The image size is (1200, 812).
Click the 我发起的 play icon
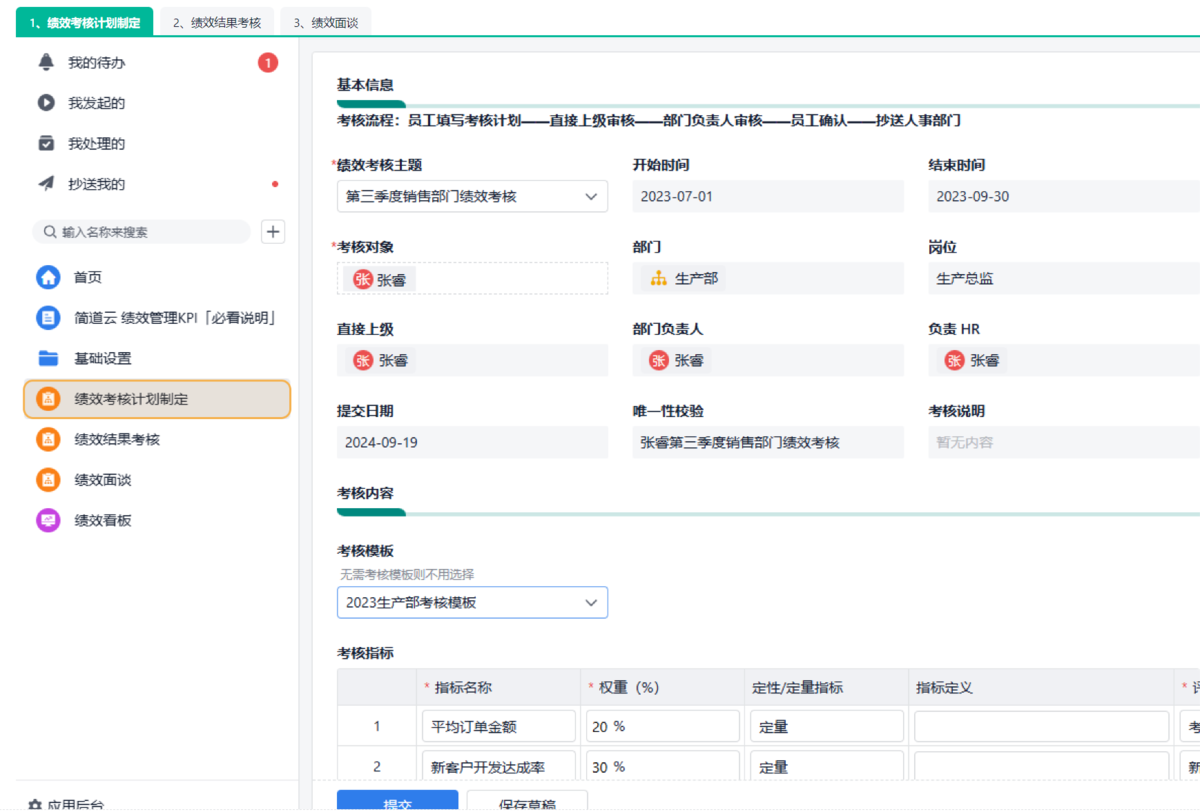click(x=46, y=103)
